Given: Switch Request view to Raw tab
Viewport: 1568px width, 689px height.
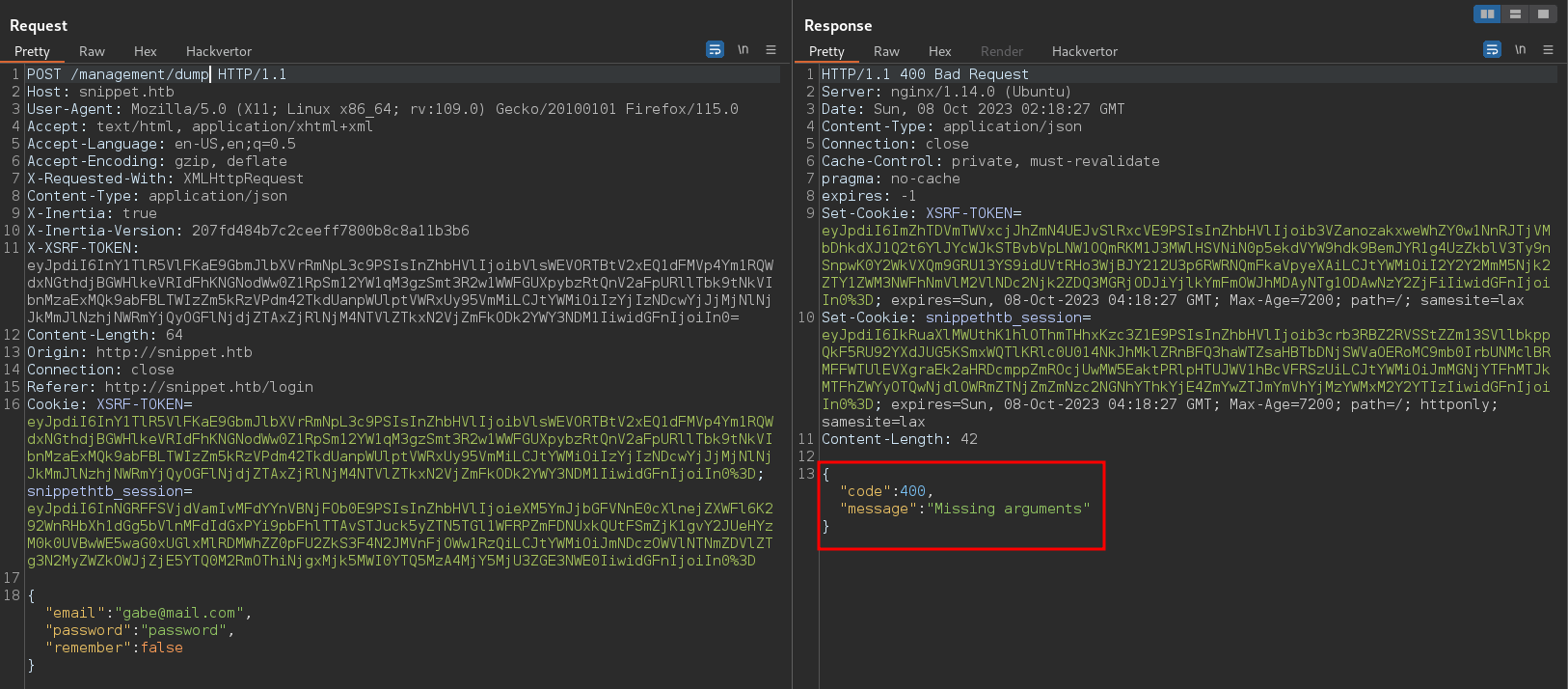Looking at the screenshot, I should click(x=92, y=51).
